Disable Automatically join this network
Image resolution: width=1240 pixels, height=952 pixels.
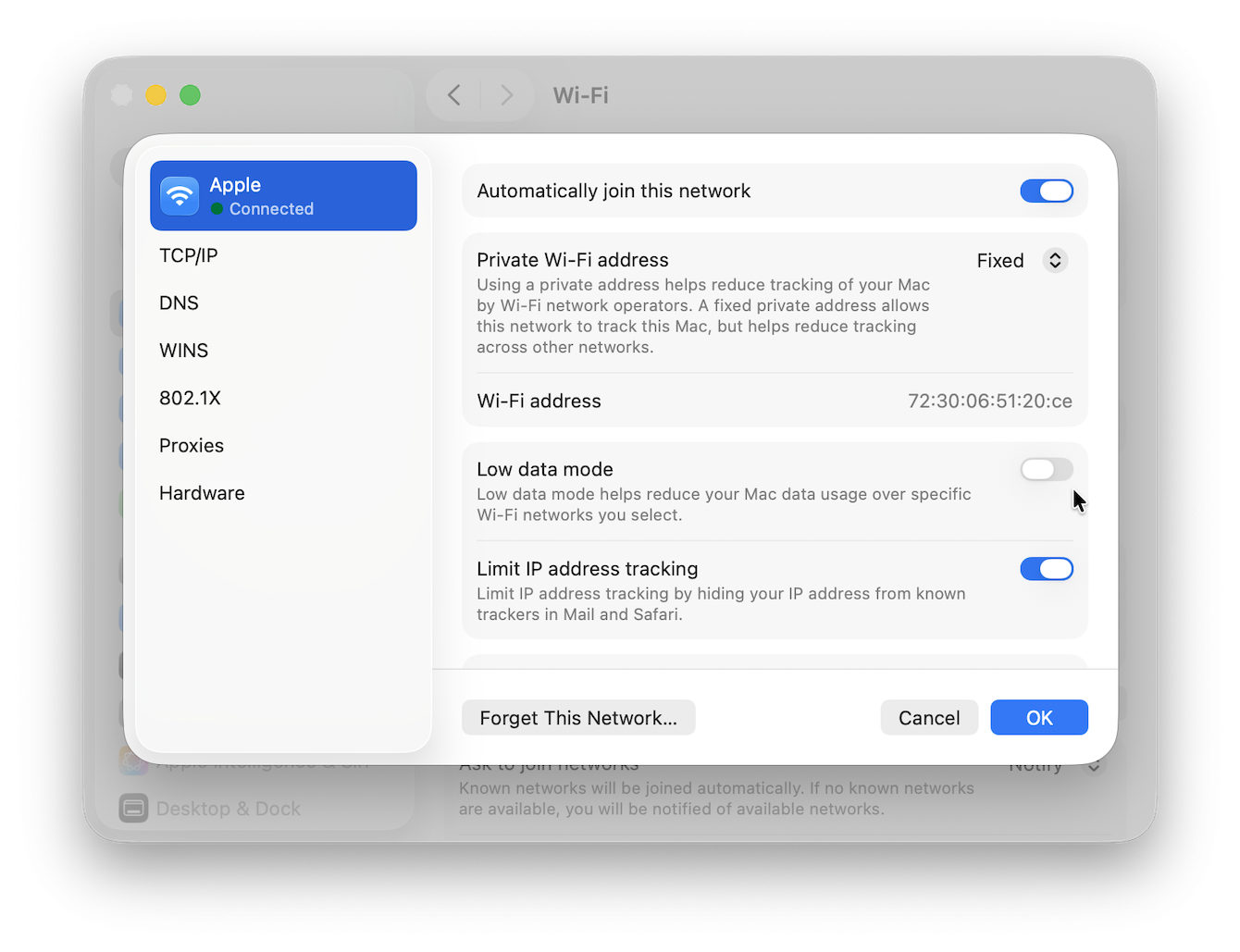pyautogui.click(x=1047, y=191)
